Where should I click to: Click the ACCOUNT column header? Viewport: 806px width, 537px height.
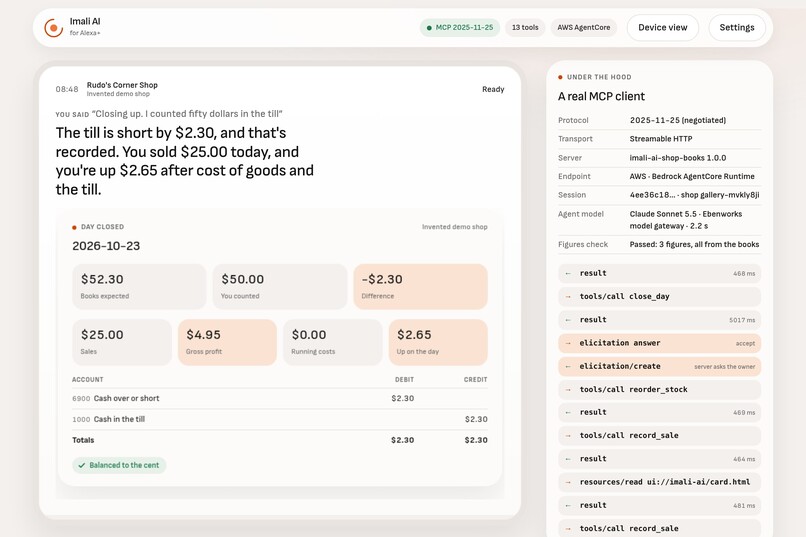click(x=87, y=379)
